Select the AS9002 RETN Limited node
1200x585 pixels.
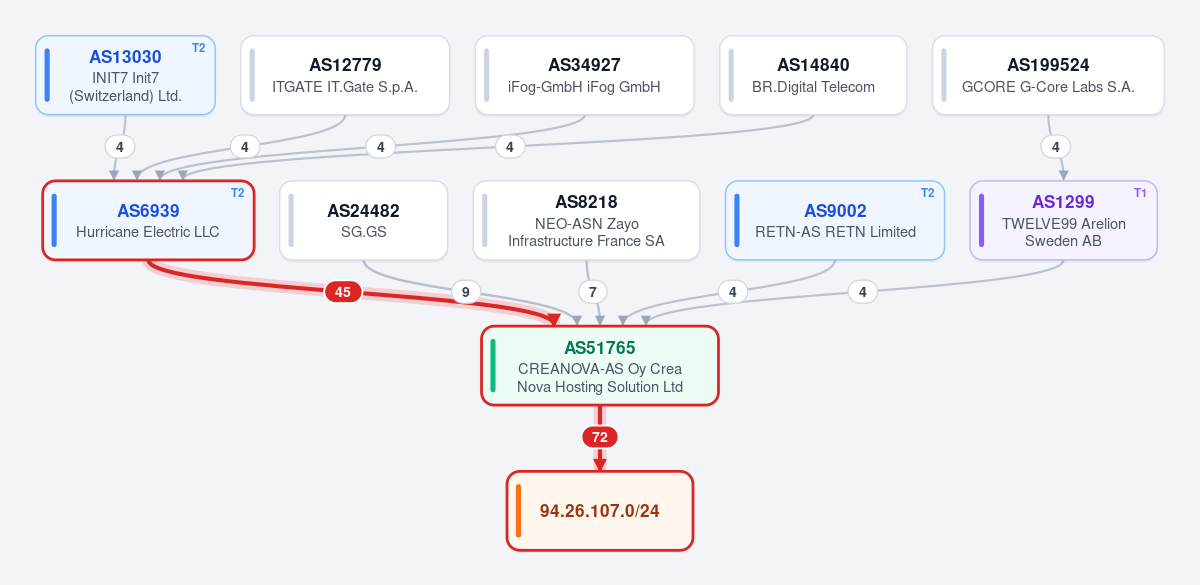point(835,220)
